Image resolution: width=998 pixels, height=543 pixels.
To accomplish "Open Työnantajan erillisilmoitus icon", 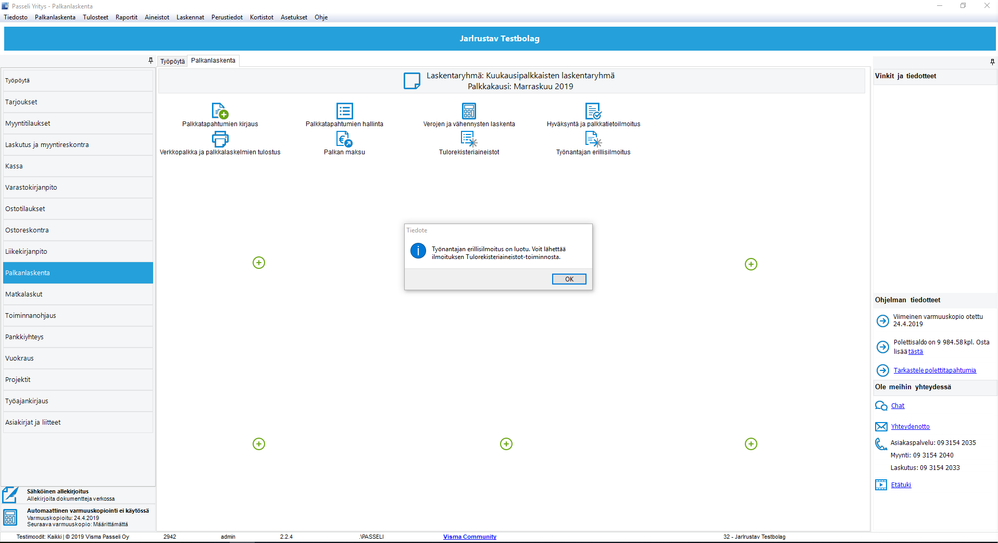I will click(593, 139).
